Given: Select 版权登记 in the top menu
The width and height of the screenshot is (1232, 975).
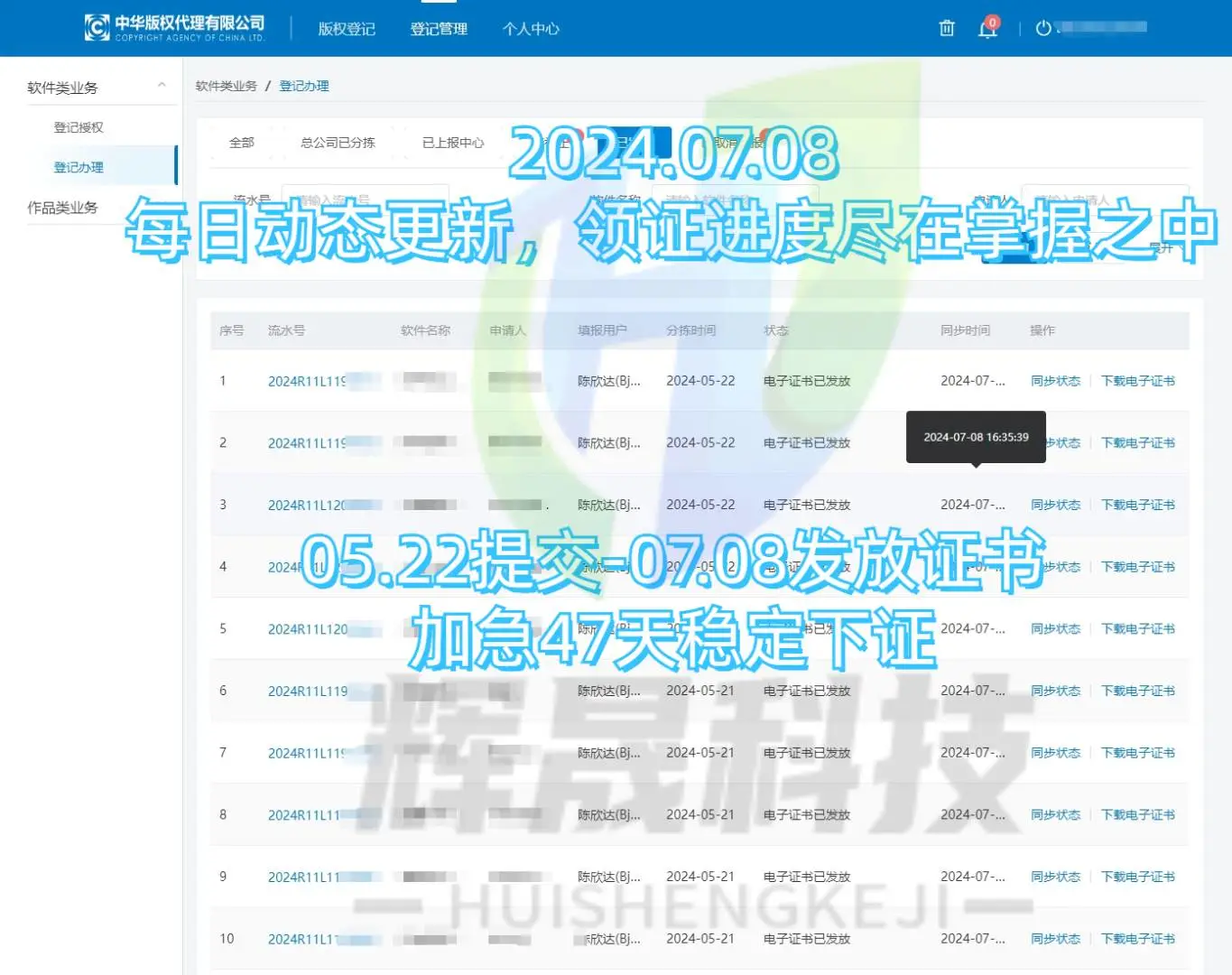Looking at the screenshot, I should coord(347,28).
